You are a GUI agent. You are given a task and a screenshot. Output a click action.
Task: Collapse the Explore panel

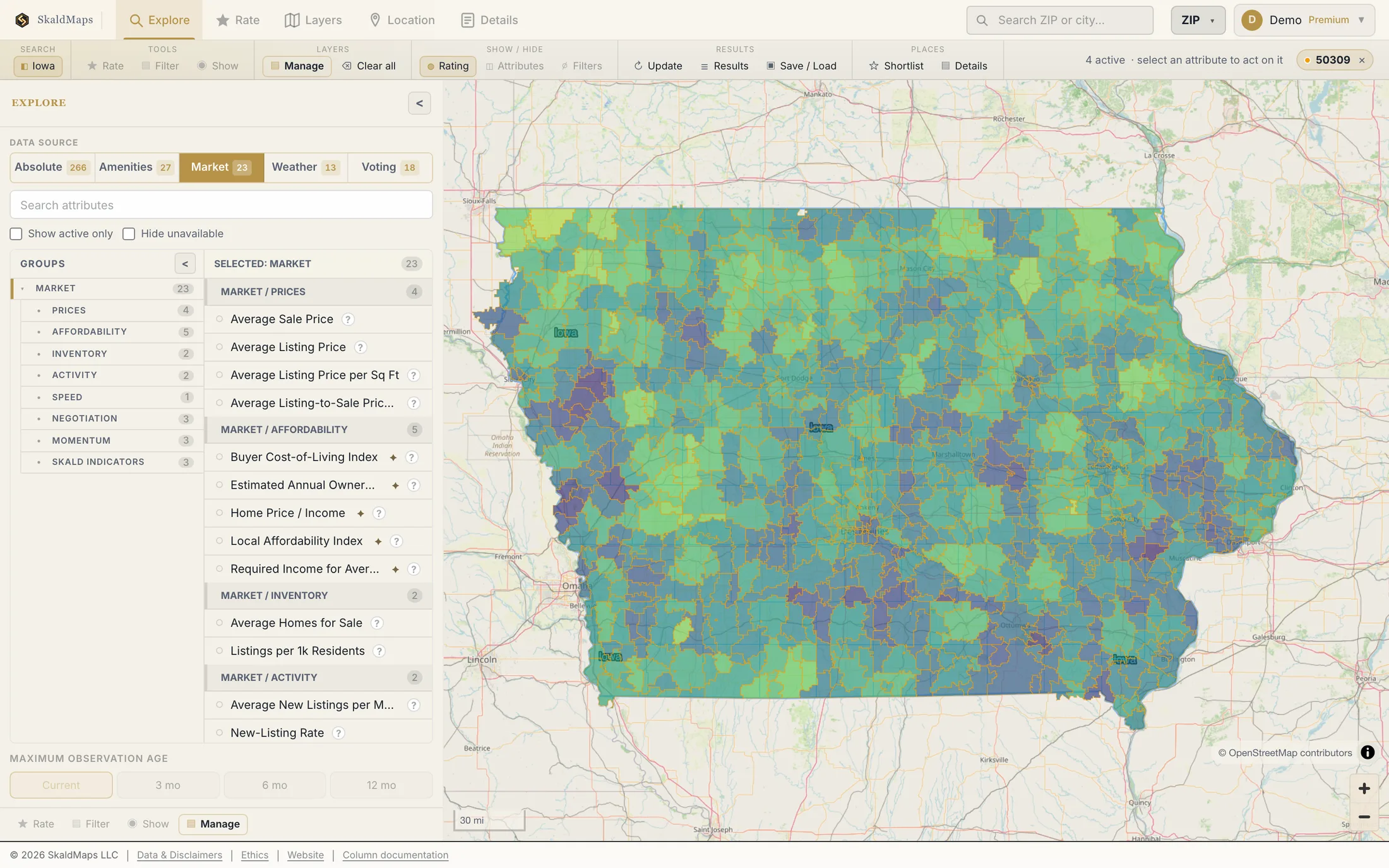(419, 104)
